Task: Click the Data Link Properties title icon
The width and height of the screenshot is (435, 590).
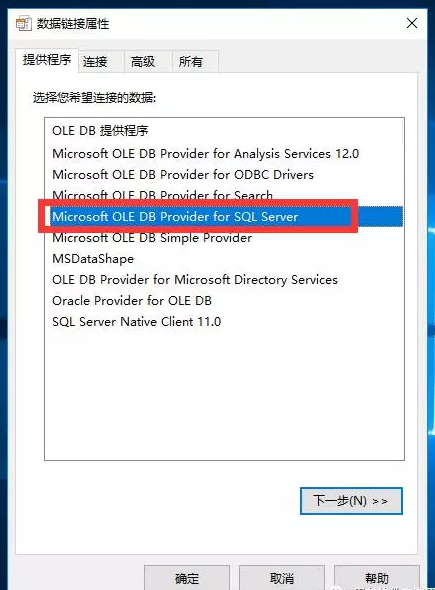Action: [x=24, y=23]
